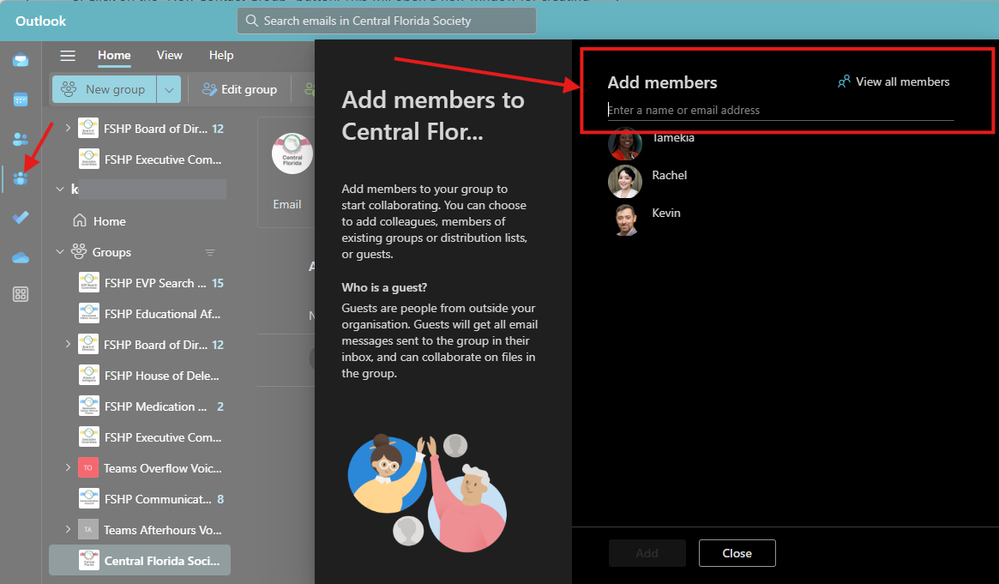Expand the first FSHP Board of Dir... group
This screenshot has width=999, height=584.
click(x=68, y=128)
